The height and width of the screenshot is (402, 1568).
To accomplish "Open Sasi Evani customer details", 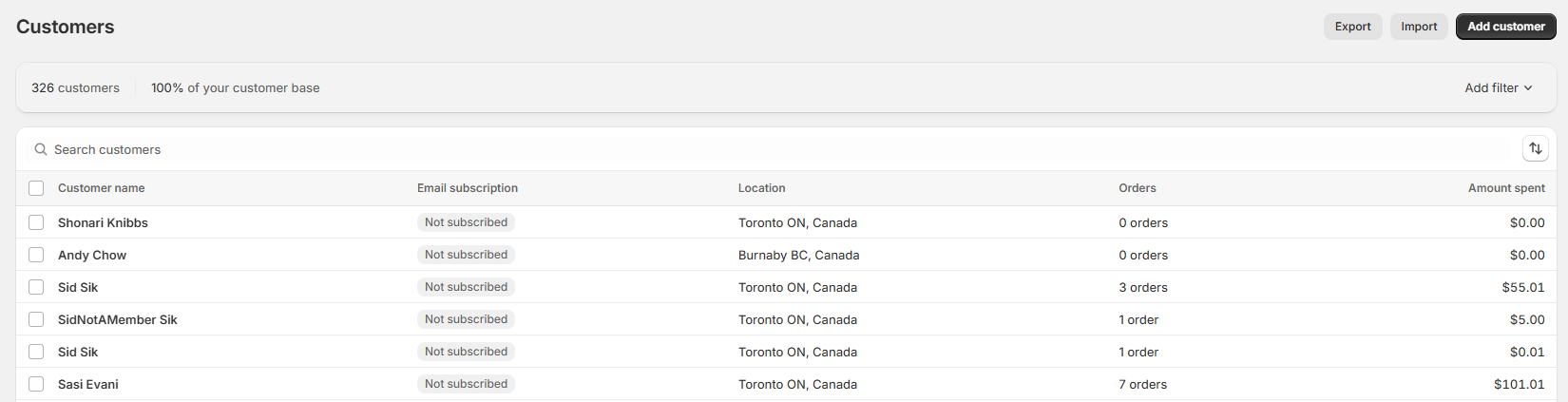I will pos(88,384).
